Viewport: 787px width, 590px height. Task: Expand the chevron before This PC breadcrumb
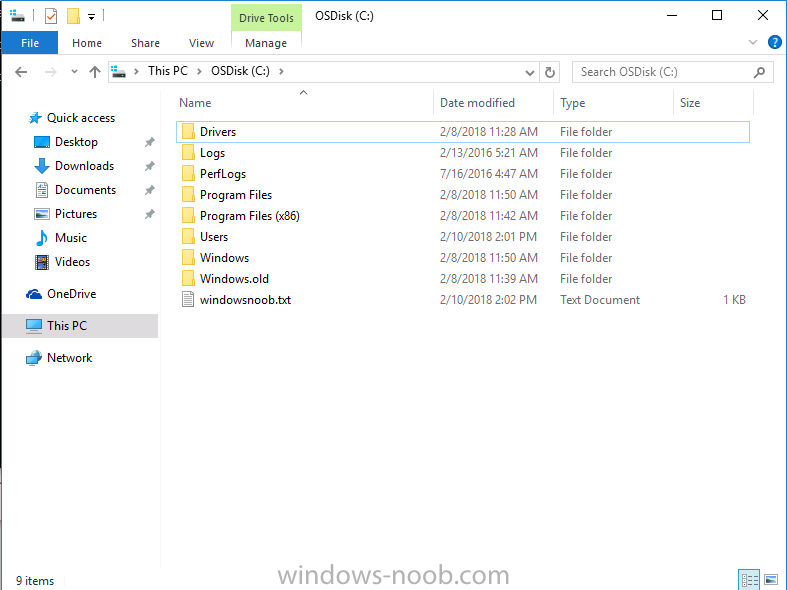pos(136,72)
